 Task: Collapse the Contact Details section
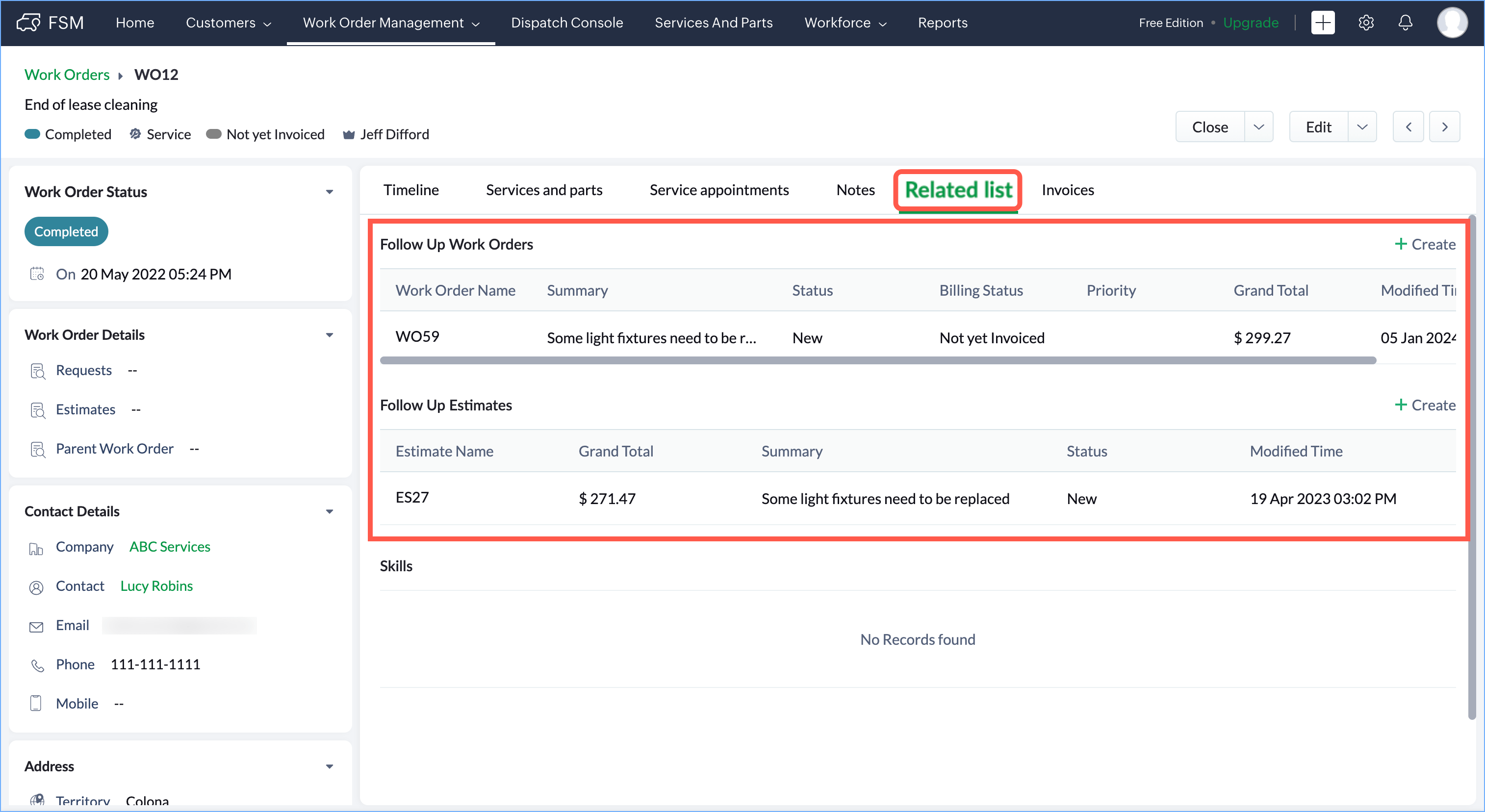[x=329, y=512]
